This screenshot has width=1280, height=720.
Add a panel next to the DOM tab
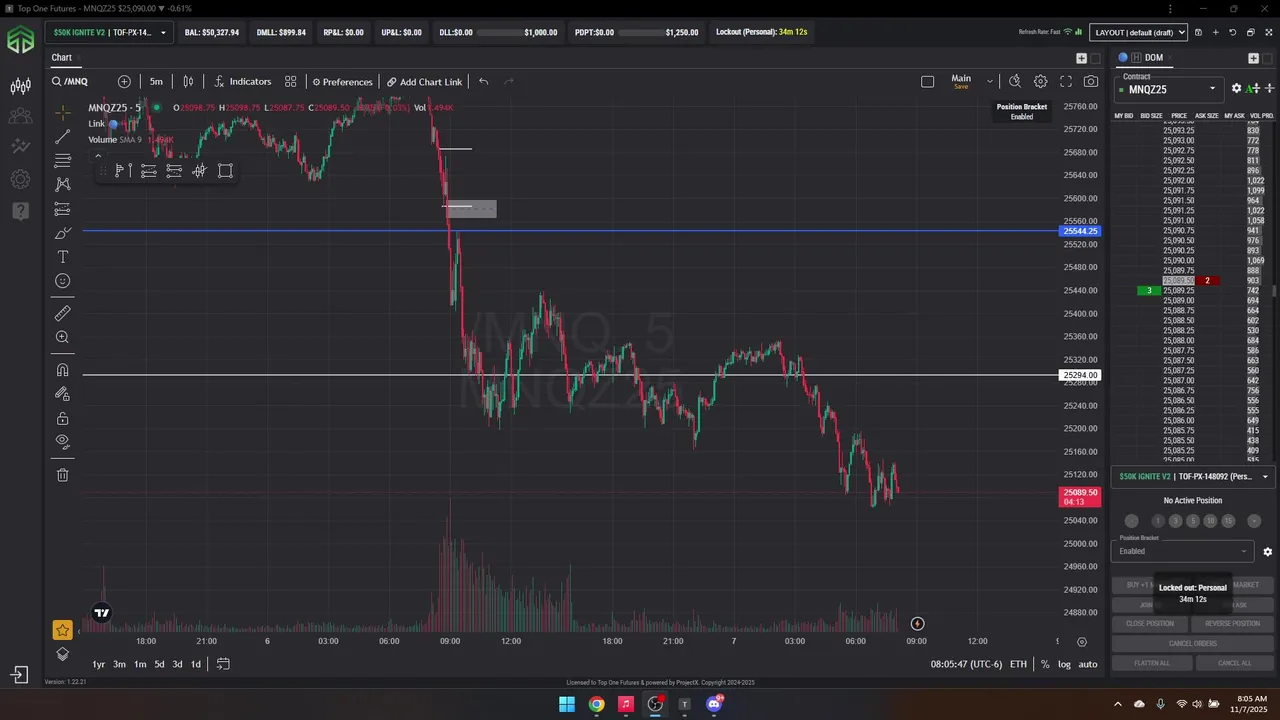click(x=1253, y=58)
